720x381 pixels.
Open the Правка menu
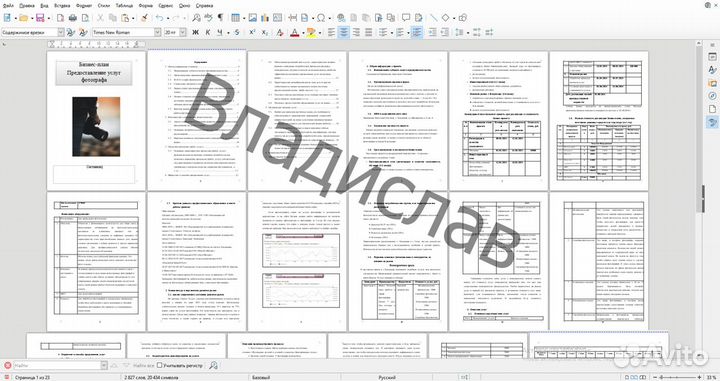[x=27, y=6]
